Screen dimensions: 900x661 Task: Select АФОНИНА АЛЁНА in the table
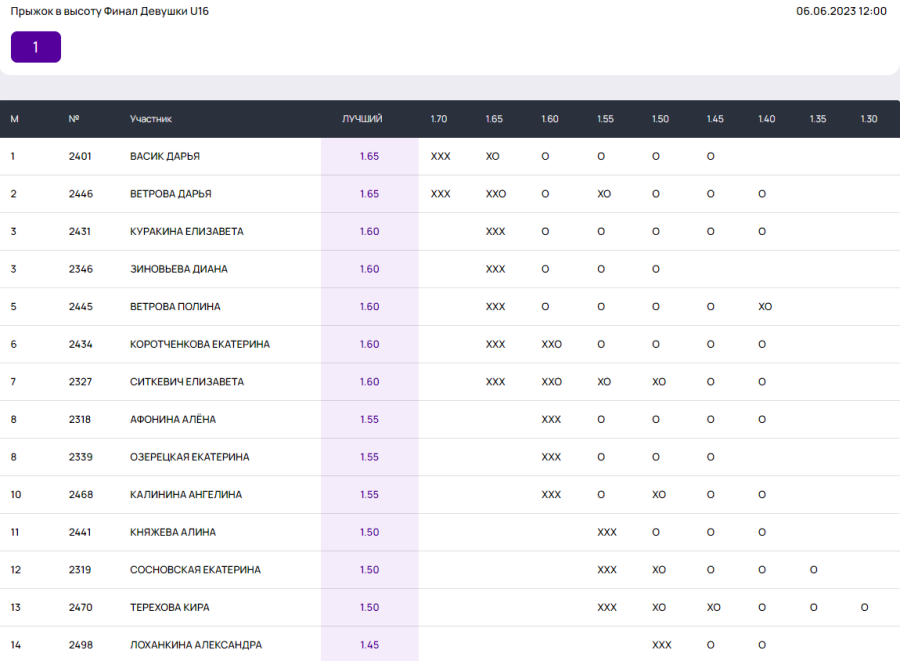[x=172, y=420]
